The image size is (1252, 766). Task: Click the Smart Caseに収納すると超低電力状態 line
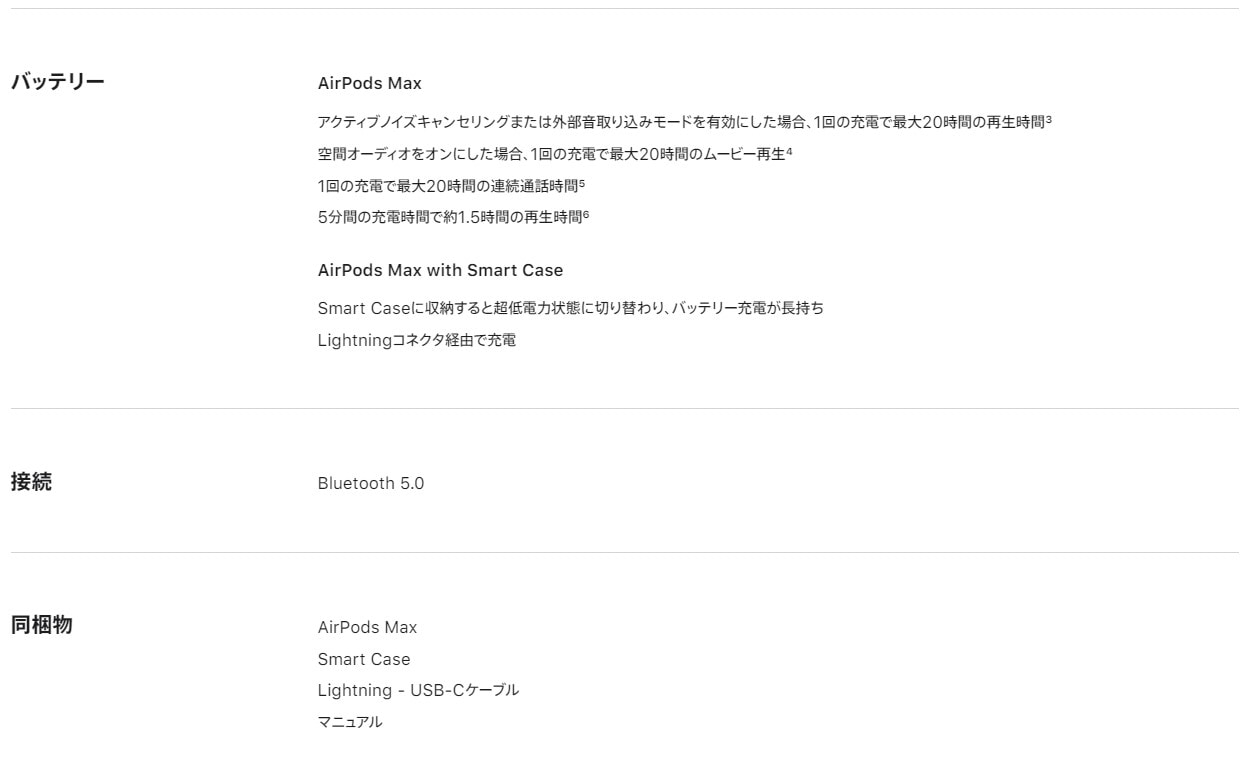[x=570, y=309]
